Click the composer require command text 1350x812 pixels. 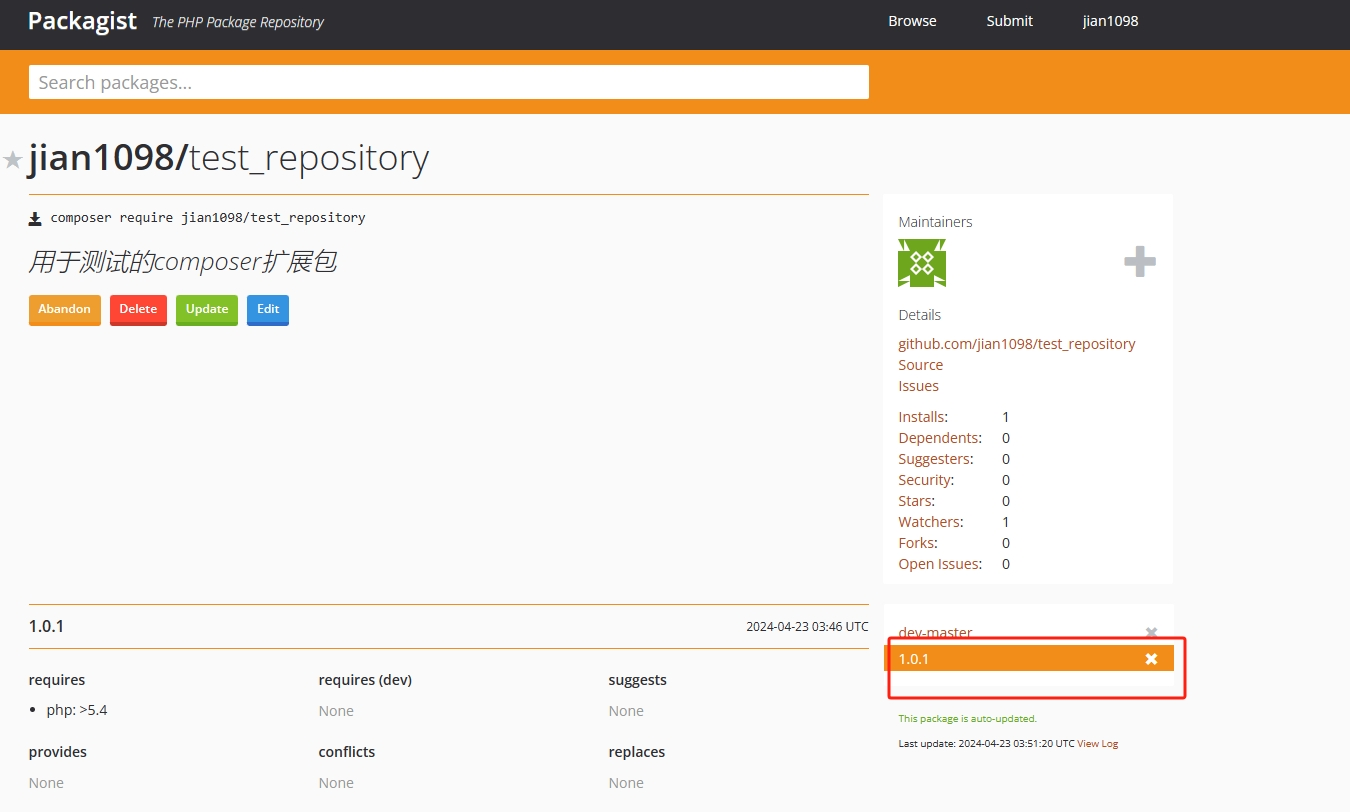tap(208, 218)
